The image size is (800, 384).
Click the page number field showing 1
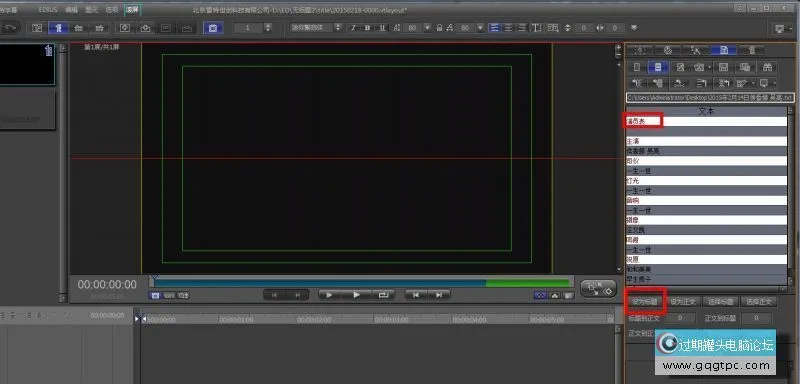pyautogui.click(x=248, y=28)
